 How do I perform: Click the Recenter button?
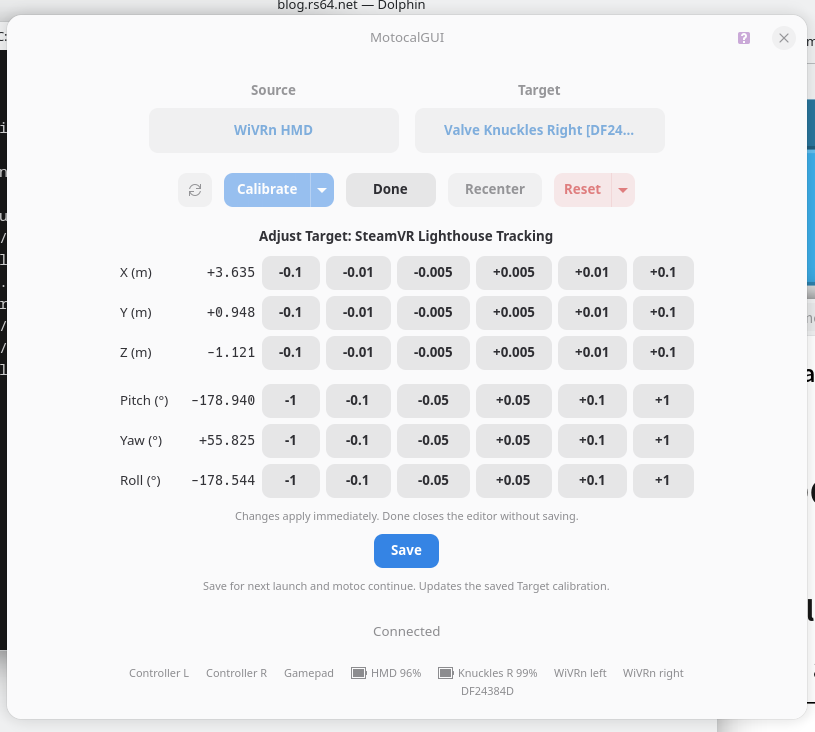pos(495,190)
